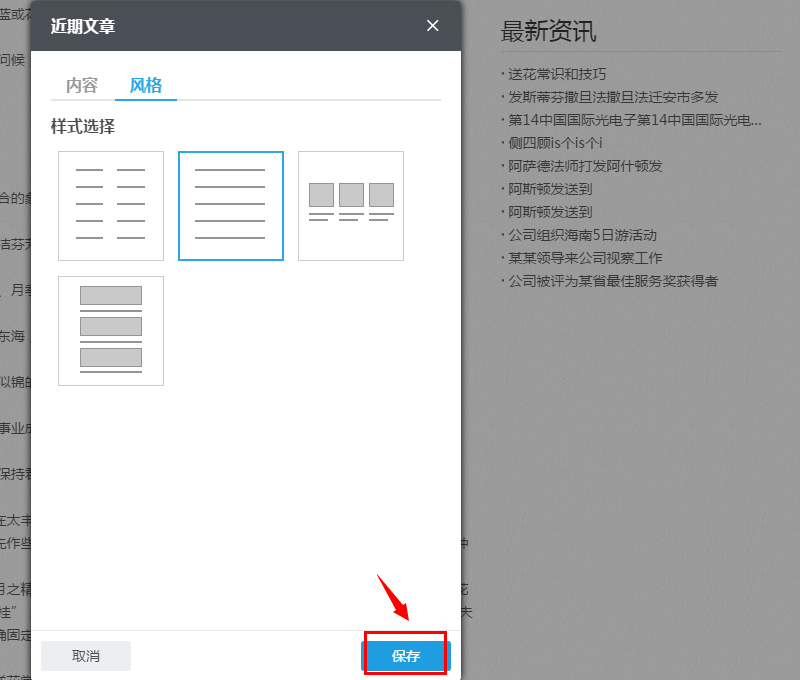Open article 某某领导来公司视察工作
Viewport: 800px width, 680px height.
(x=584, y=258)
